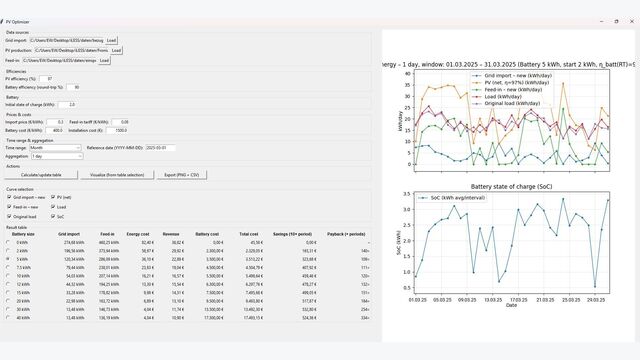Click the Grid import file path field
Screen dimensions: 640x360
coord(67,40)
